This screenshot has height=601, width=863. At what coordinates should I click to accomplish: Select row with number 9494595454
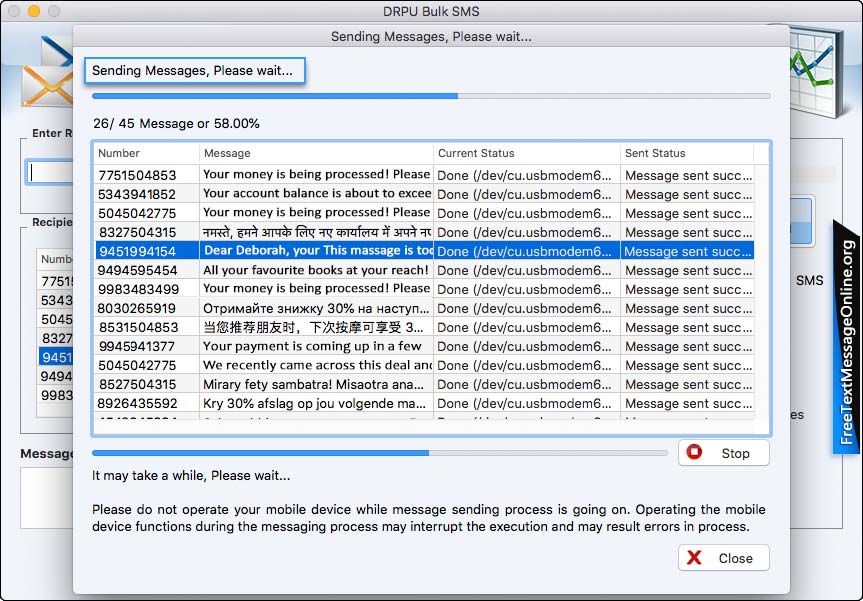pyautogui.click(x=424, y=270)
